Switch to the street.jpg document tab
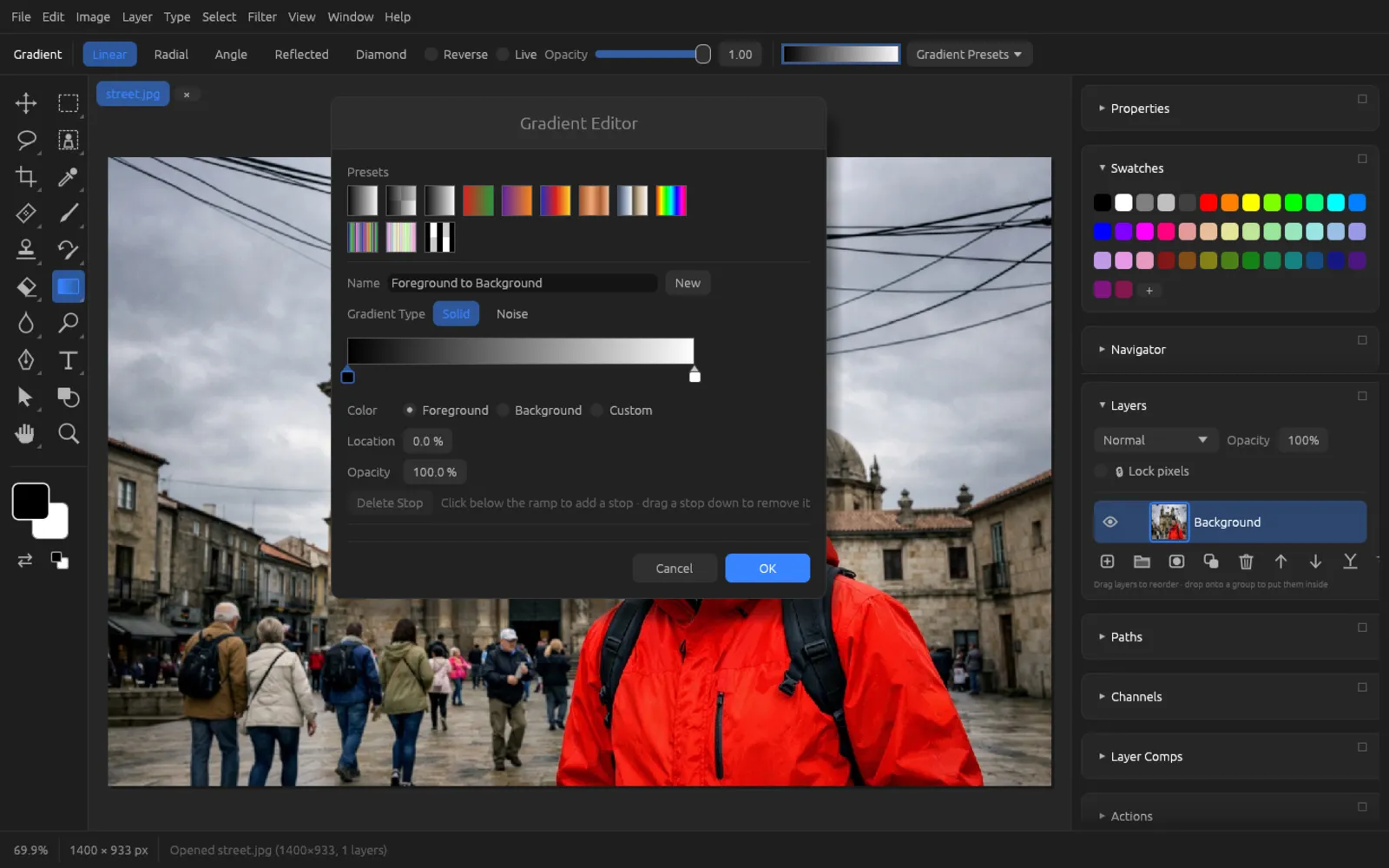Viewport: 1389px width, 868px height. 133,94
